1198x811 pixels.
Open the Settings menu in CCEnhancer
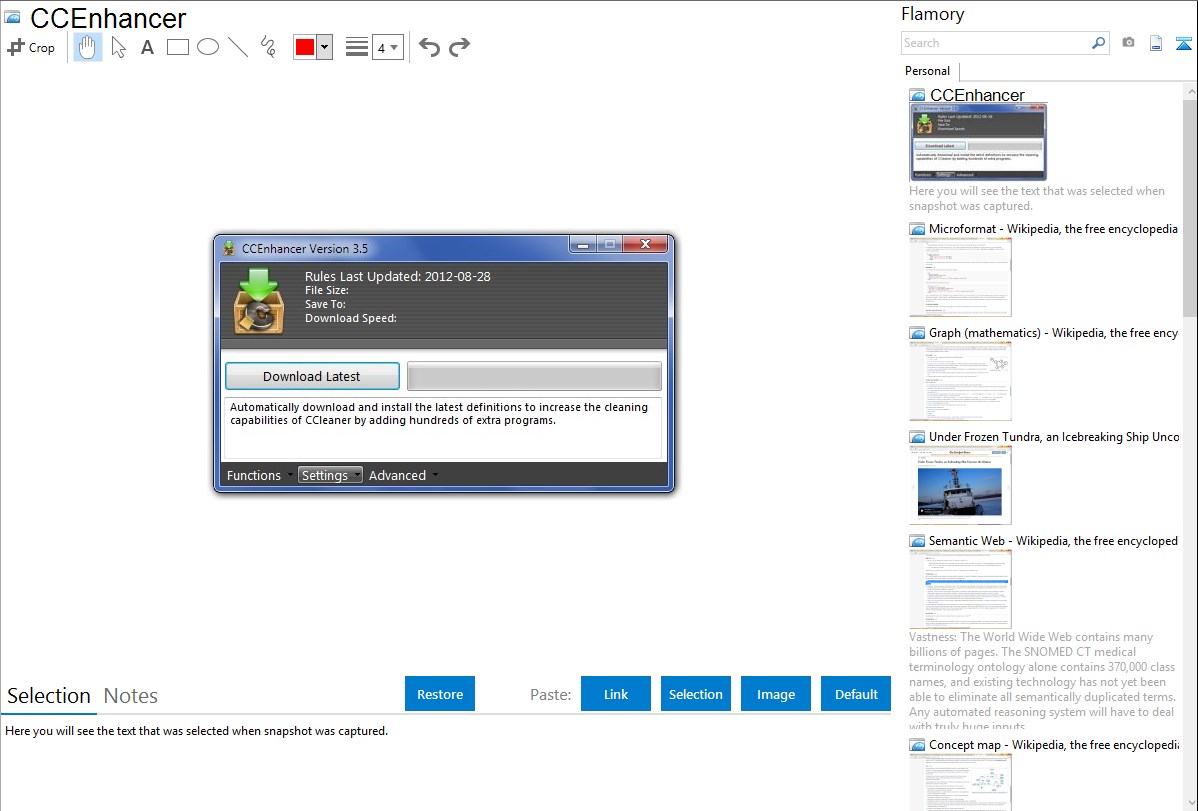point(330,475)
